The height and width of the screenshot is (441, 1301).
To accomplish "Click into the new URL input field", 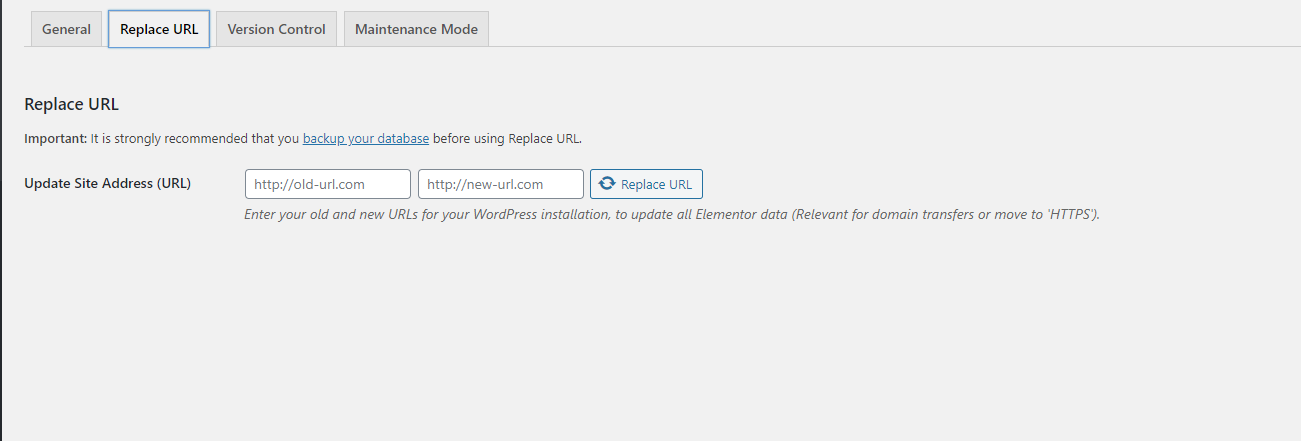I will [x=500, y=184].
